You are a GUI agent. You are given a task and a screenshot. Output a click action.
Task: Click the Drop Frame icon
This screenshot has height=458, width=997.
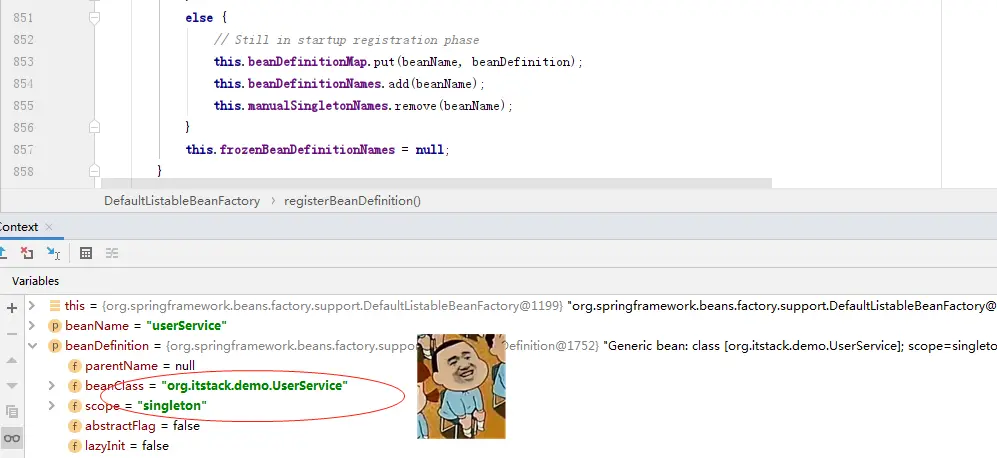(x=27, y=253)
